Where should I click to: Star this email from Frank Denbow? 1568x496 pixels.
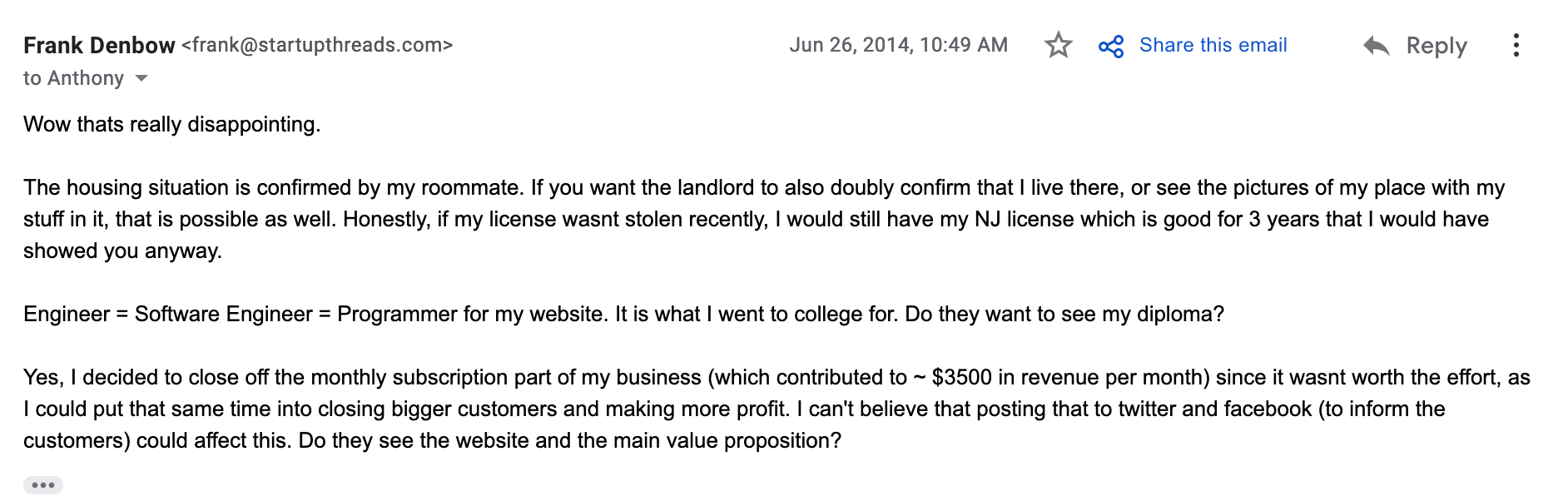1058,45
